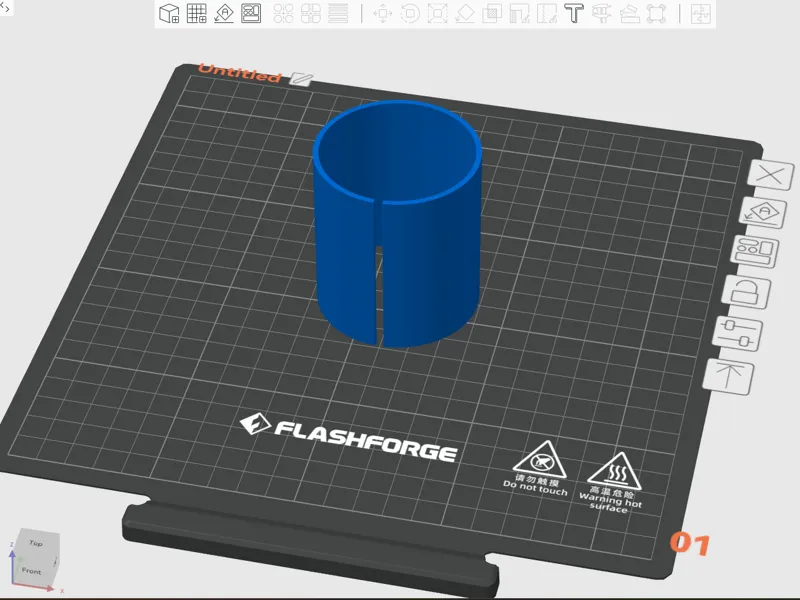Click the plate up-arrow bar icon

point(728,376)
